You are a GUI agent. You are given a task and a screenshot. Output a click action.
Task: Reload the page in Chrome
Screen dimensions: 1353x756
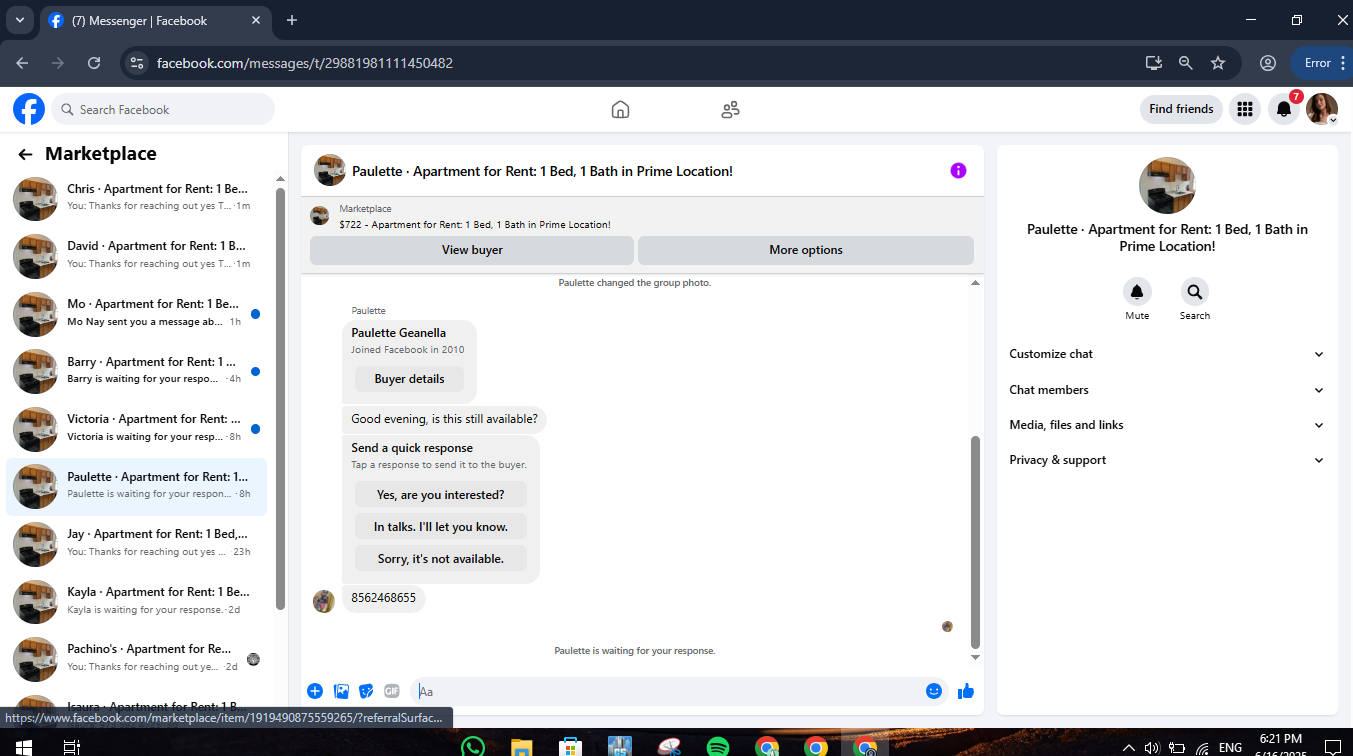tap(94, 63)
